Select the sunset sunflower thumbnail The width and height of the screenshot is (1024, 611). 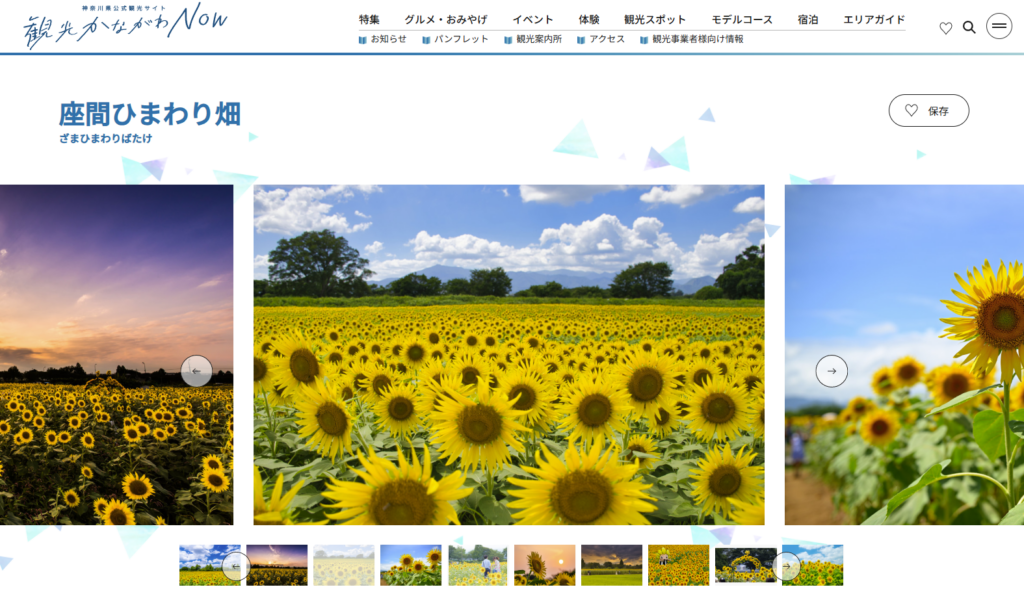(544, 565)
